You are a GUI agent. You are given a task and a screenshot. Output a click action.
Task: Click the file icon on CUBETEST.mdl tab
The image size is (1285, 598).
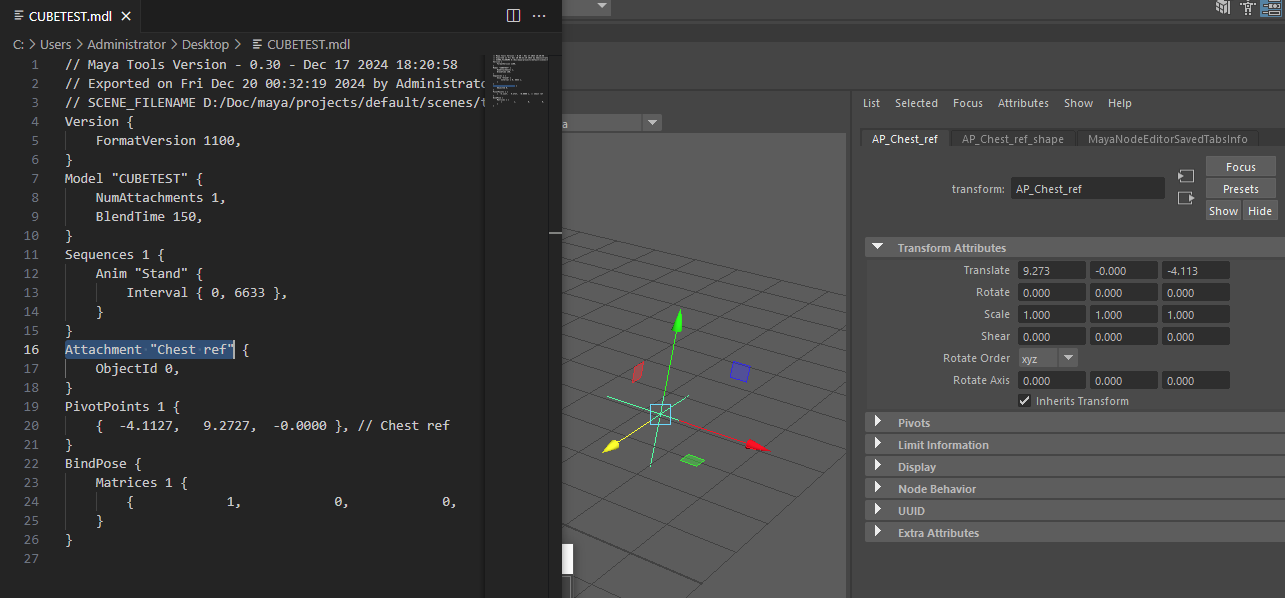coord(19,16)
